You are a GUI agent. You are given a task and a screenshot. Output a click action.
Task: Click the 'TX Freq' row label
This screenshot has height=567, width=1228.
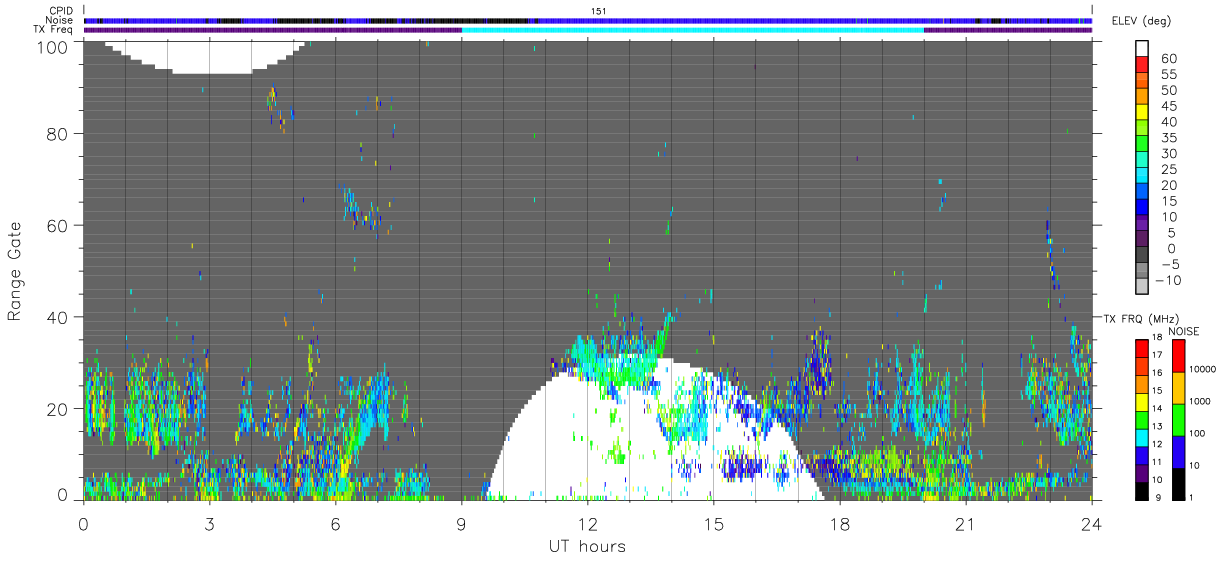pyautogui.click(x=54, y=30)
